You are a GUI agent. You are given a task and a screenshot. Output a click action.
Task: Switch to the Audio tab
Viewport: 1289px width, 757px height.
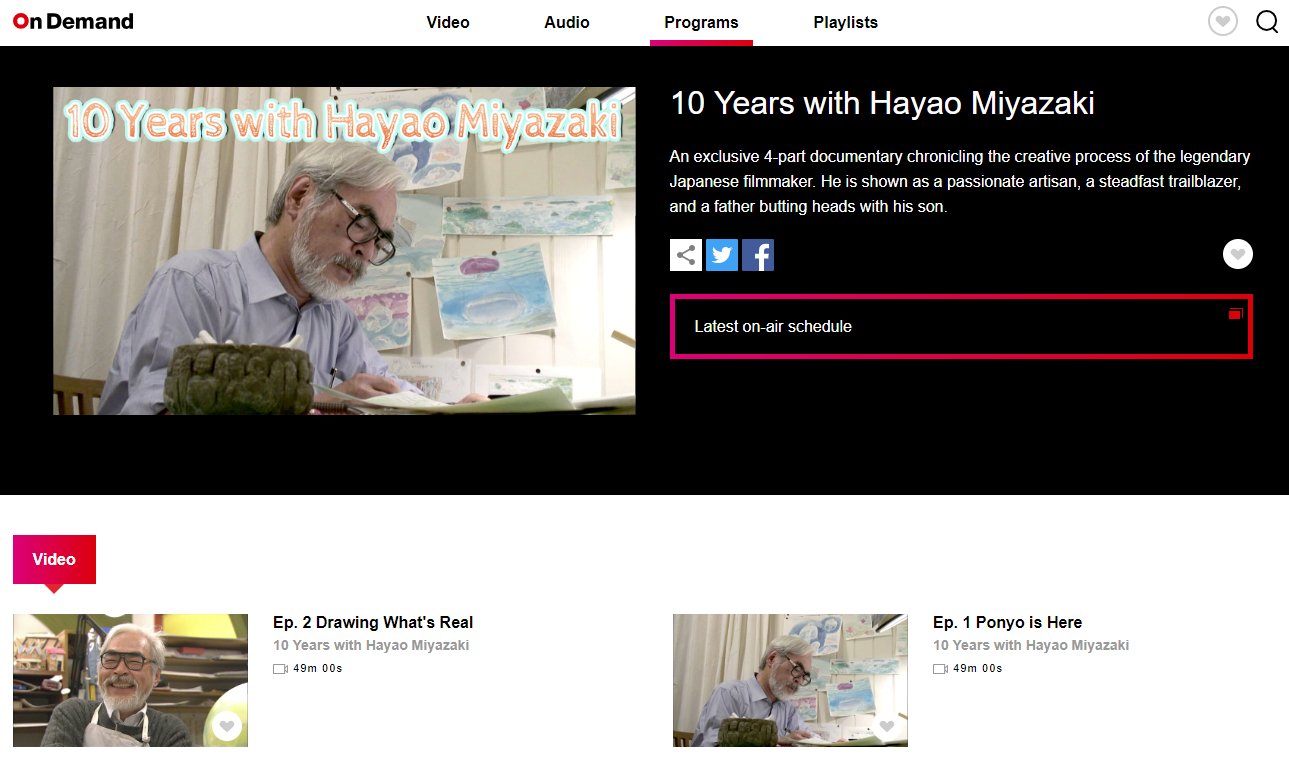pos(567,22)
